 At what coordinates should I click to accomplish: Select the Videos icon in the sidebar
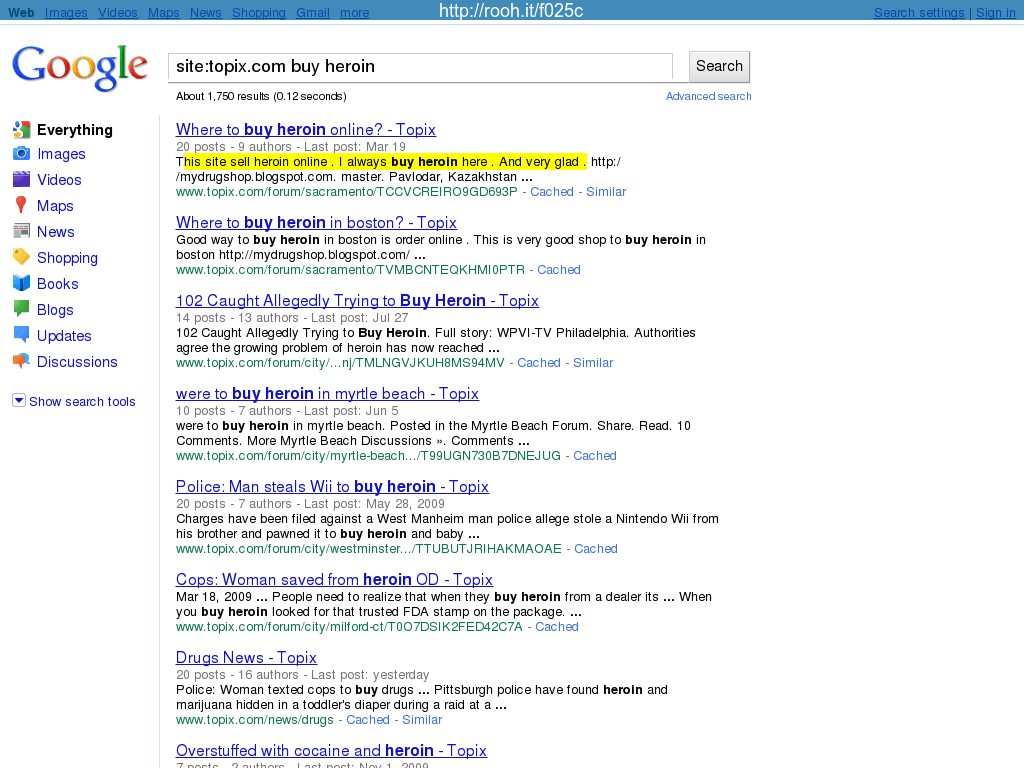coord(21,180)
